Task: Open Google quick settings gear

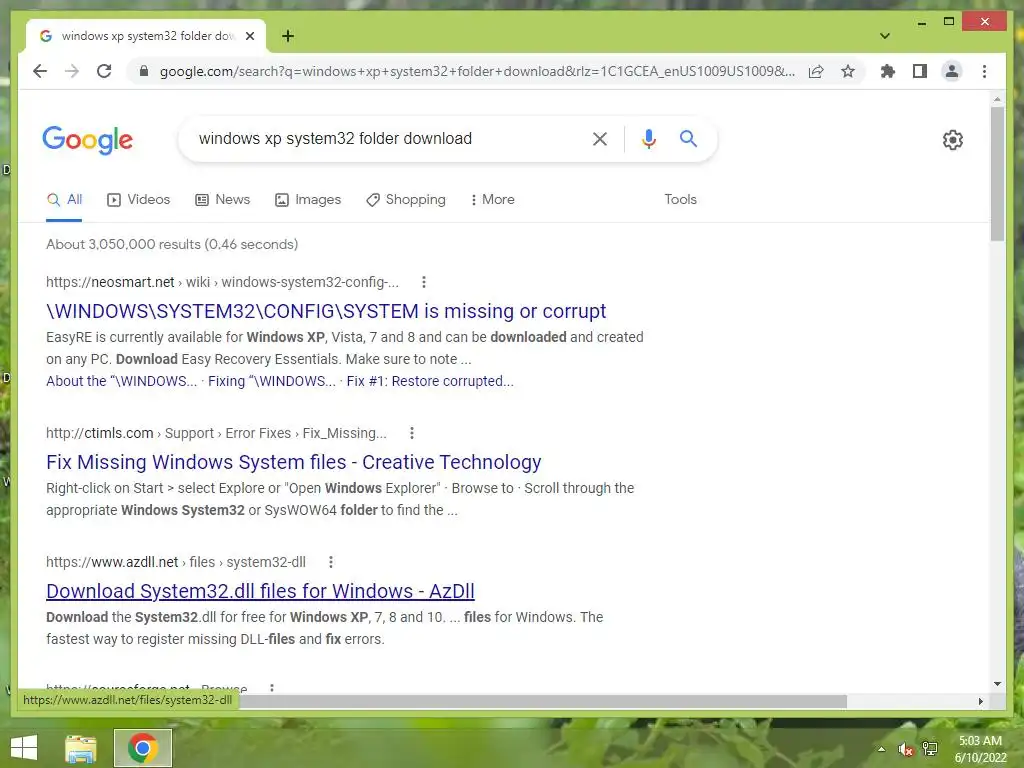Action: click(x=953, y=140)
